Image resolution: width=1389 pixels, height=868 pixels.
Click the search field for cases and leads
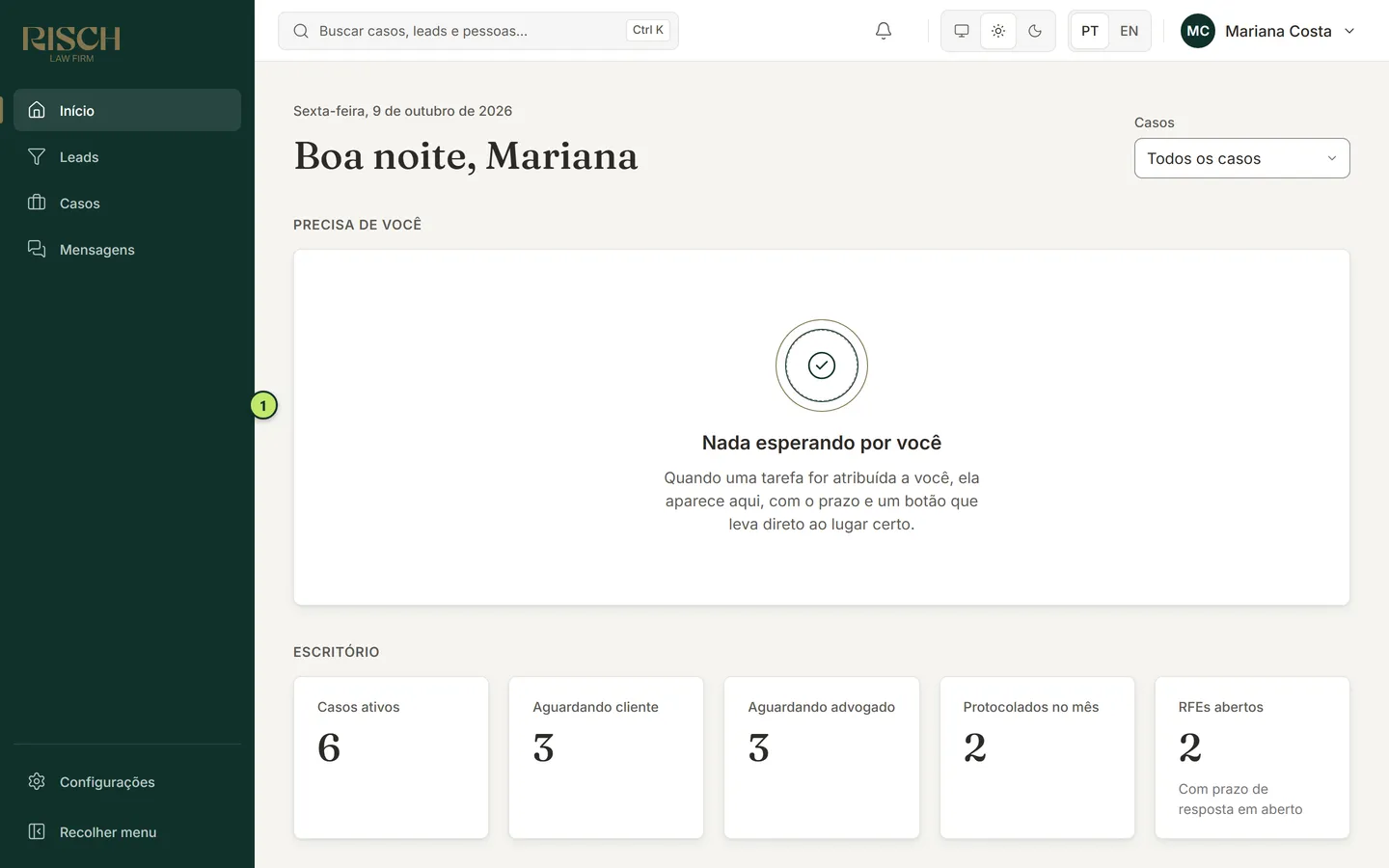(478, 31)
